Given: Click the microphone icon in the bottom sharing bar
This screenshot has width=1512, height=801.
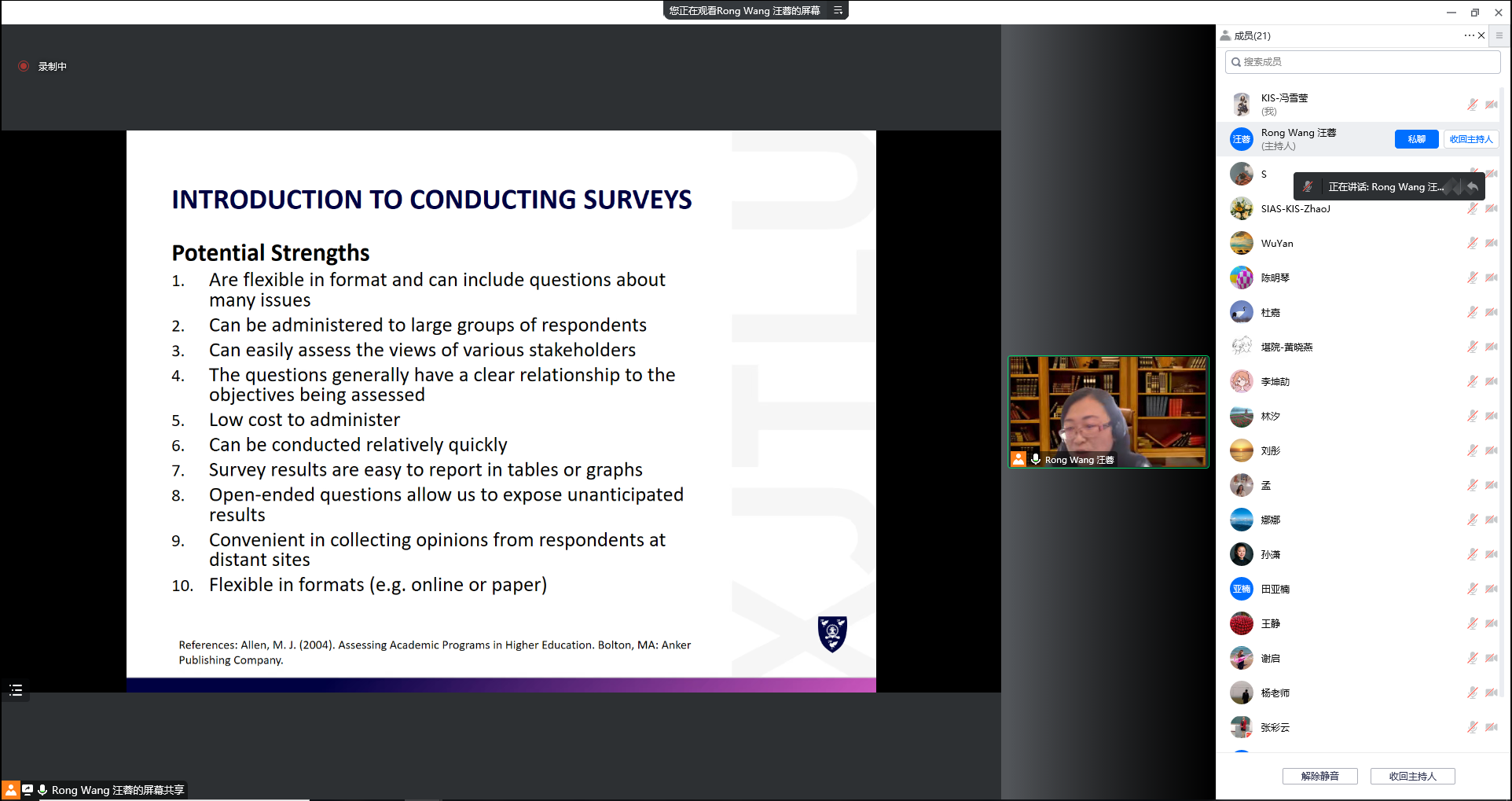Looking at the screenshot, I should click(x=42, y=790).
